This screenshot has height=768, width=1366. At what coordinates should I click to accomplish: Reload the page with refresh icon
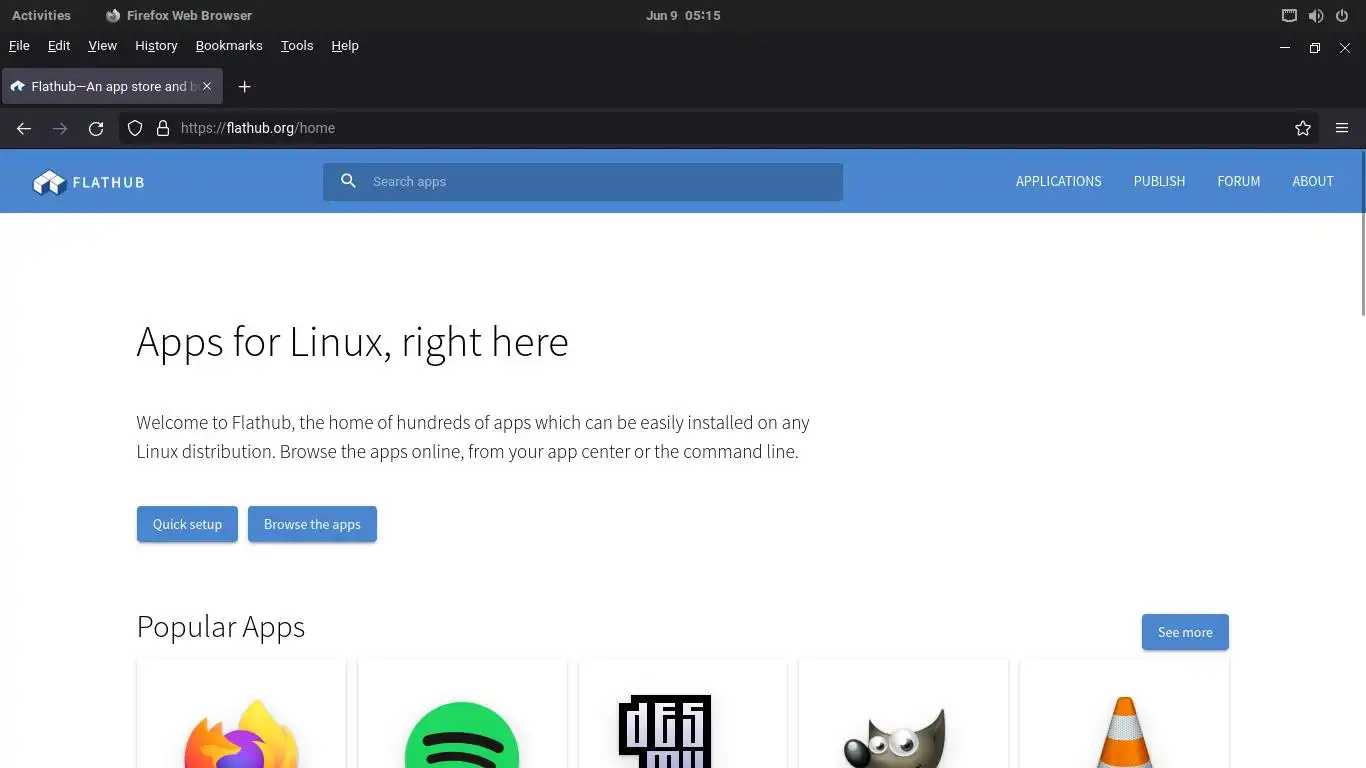[x=96, y=128]
